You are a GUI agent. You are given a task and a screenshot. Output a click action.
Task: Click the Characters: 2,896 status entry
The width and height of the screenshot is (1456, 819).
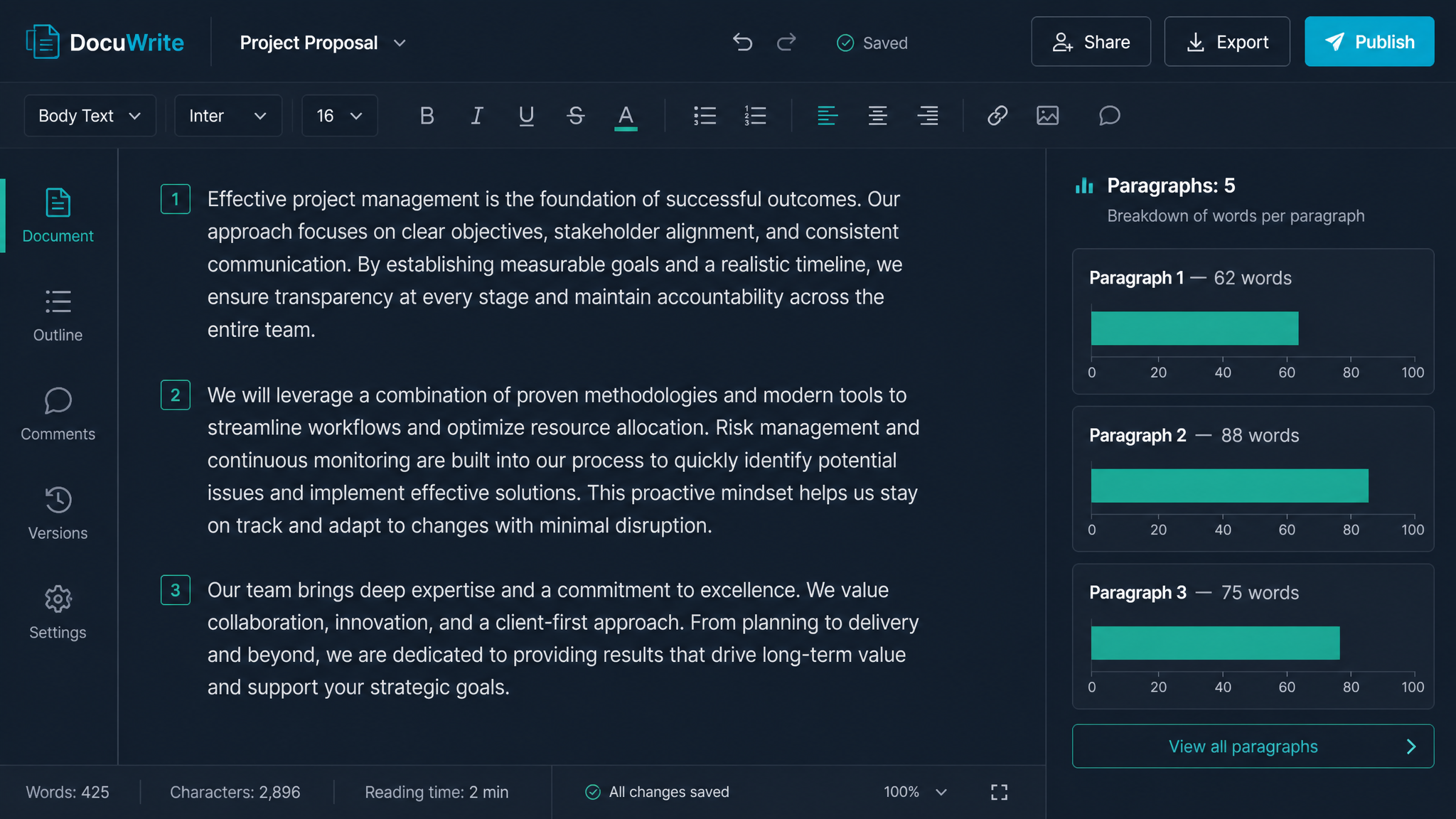tap(235, 792)
